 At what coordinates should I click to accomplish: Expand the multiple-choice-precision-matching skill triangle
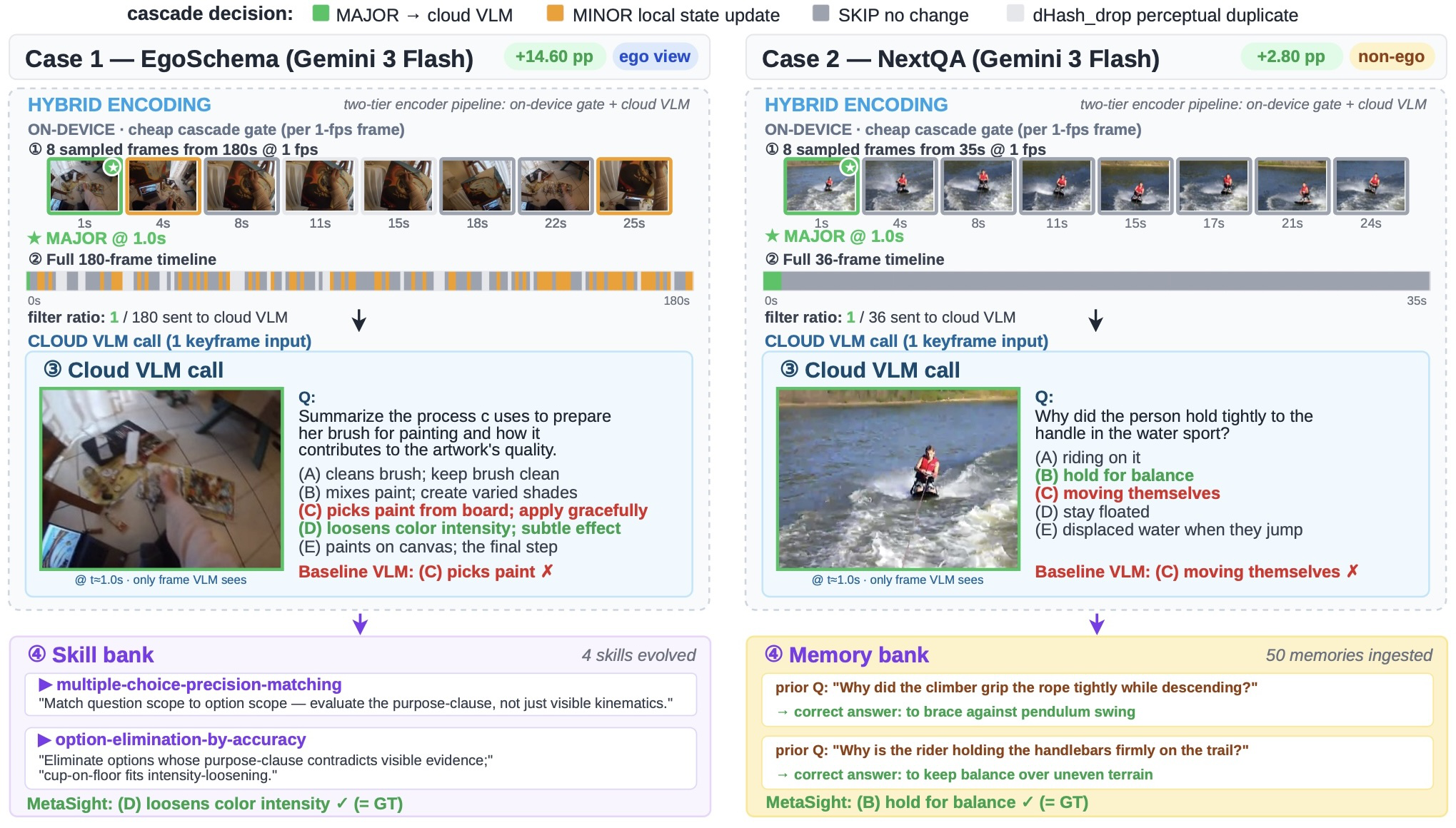point(45,685)
